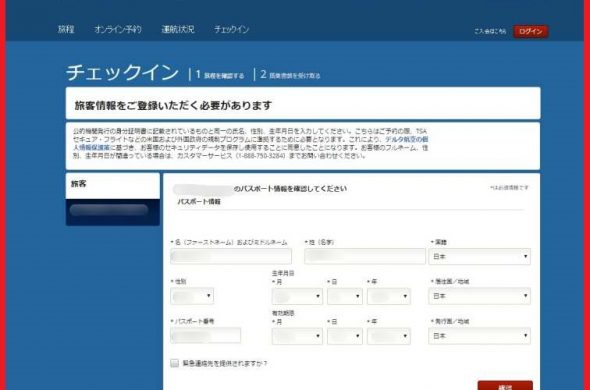Open the 性別 gender dropdown
Screen dimensions: 590x390
192,296
